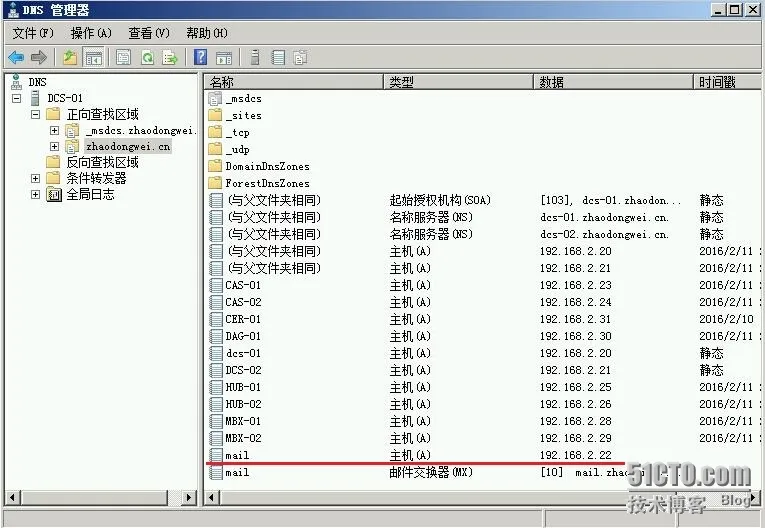Select the mail 邮件交换器(MX) record
This screenshot has width=765, height=528.
(484, 472)
